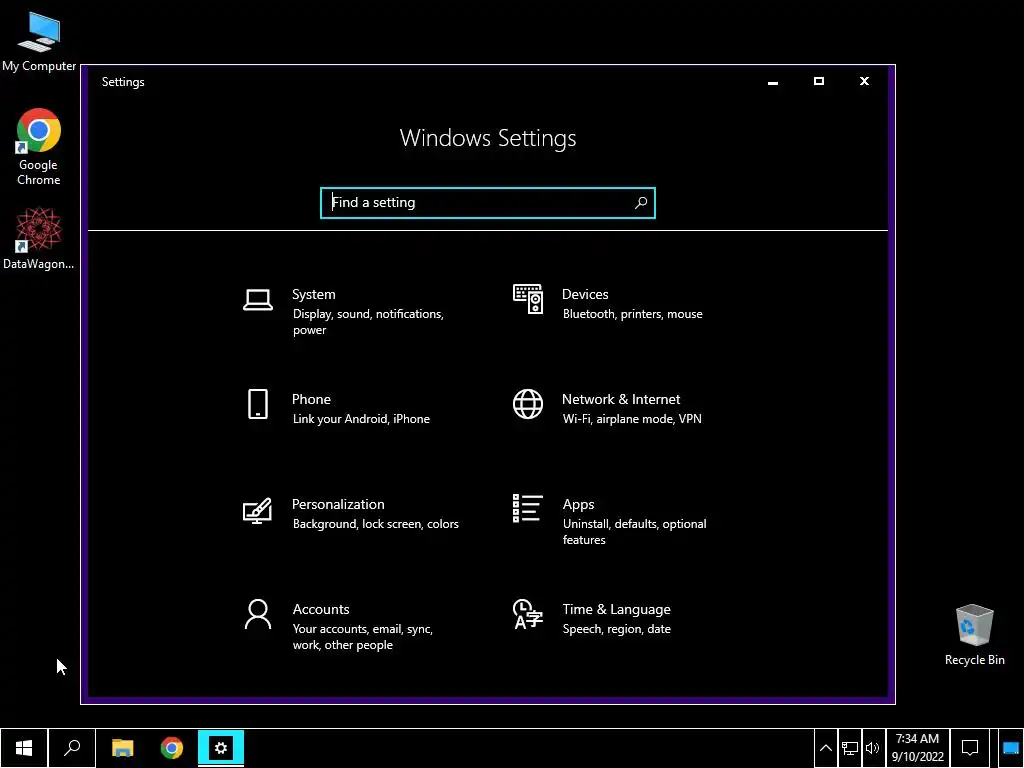Image resolution: width=1024 pixels, height=768 pixels.
Task: Select the Settings gear in taskbar
Action: (221, 748)
